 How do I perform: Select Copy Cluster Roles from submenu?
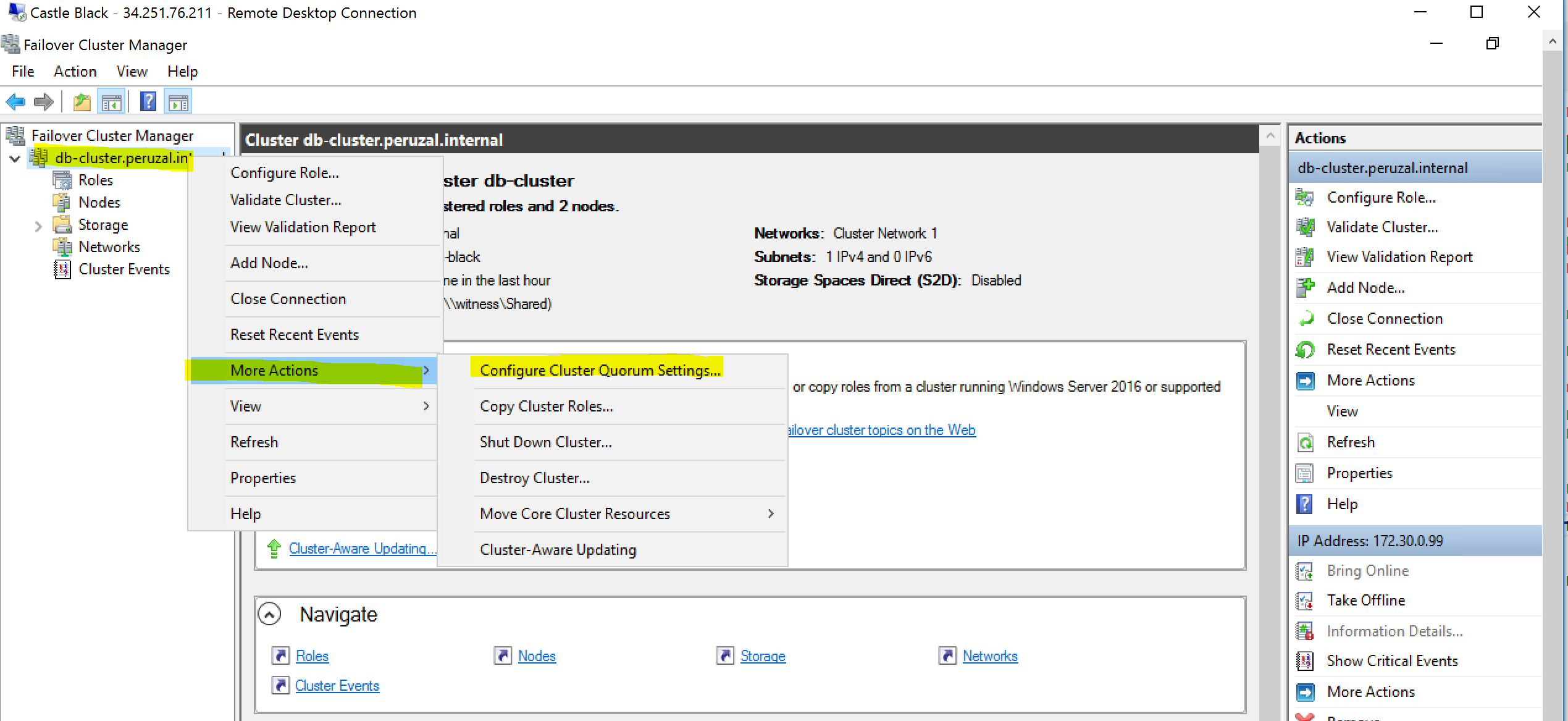click(547, 406)
